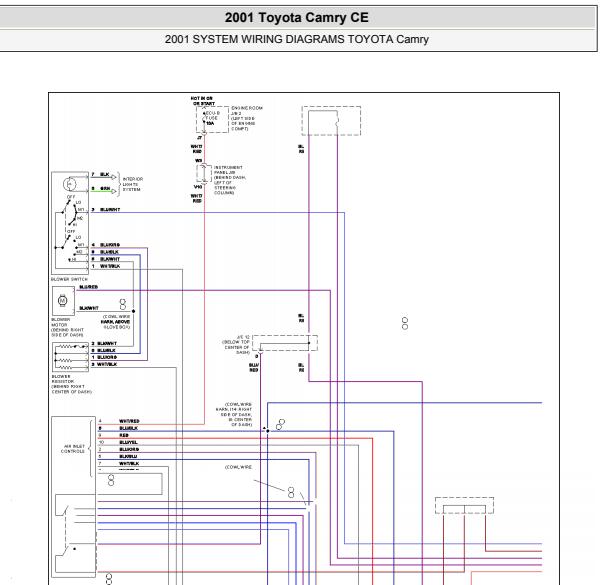Select the "BLOWER RESISTOR" component label
Image resolution: width=602 pixels, height=585 pixels.
point(71,384)
